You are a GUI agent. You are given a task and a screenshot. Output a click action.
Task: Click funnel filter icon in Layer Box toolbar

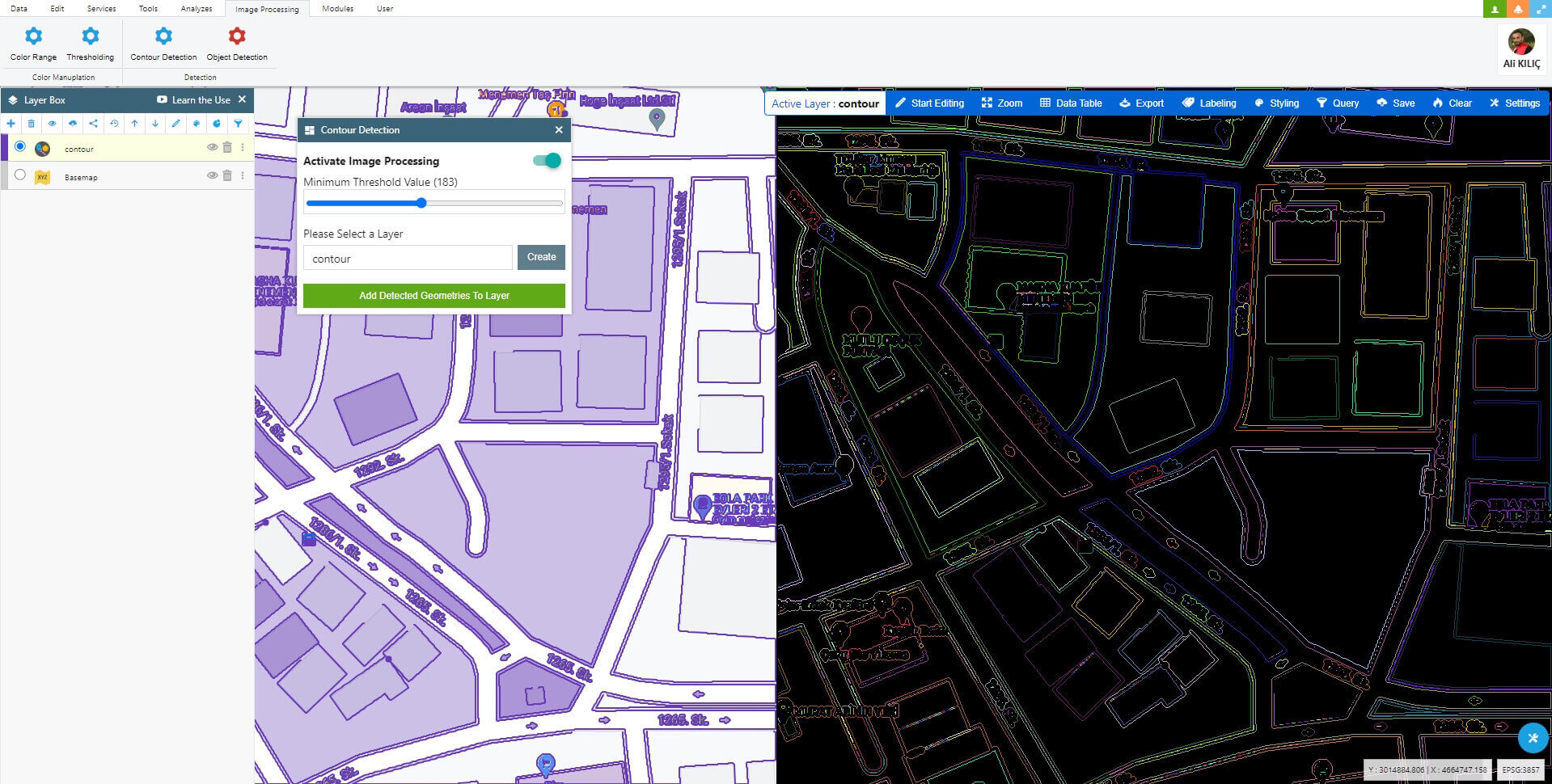pos(238,124)
